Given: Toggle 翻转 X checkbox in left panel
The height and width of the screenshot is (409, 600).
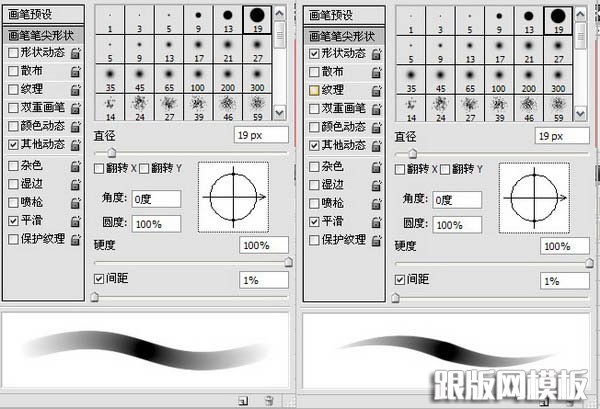Looking at the screenshot, I should point(99,168).
